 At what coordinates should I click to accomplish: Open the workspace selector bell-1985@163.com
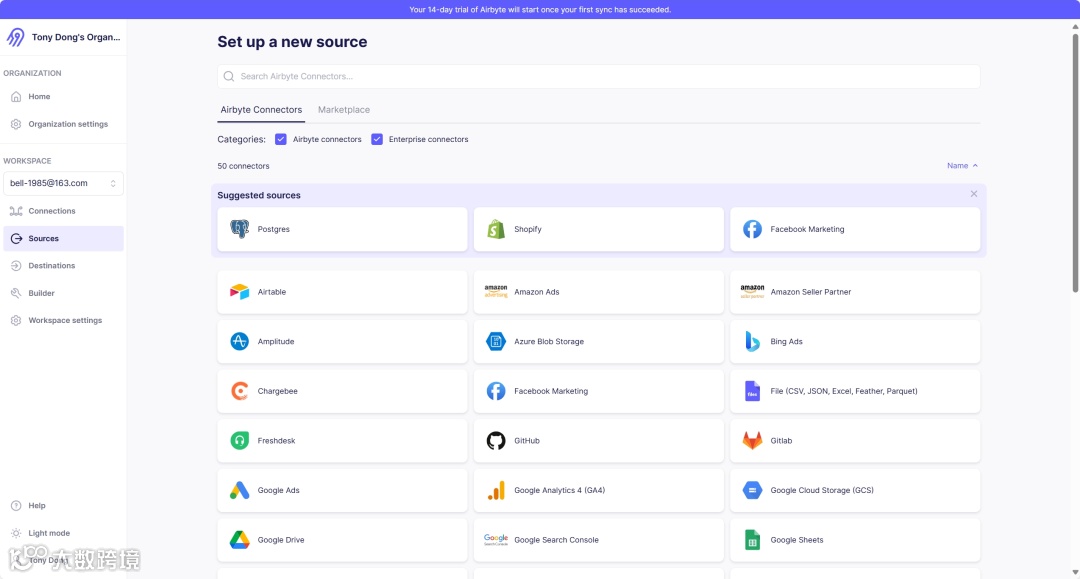click(63, 183)
